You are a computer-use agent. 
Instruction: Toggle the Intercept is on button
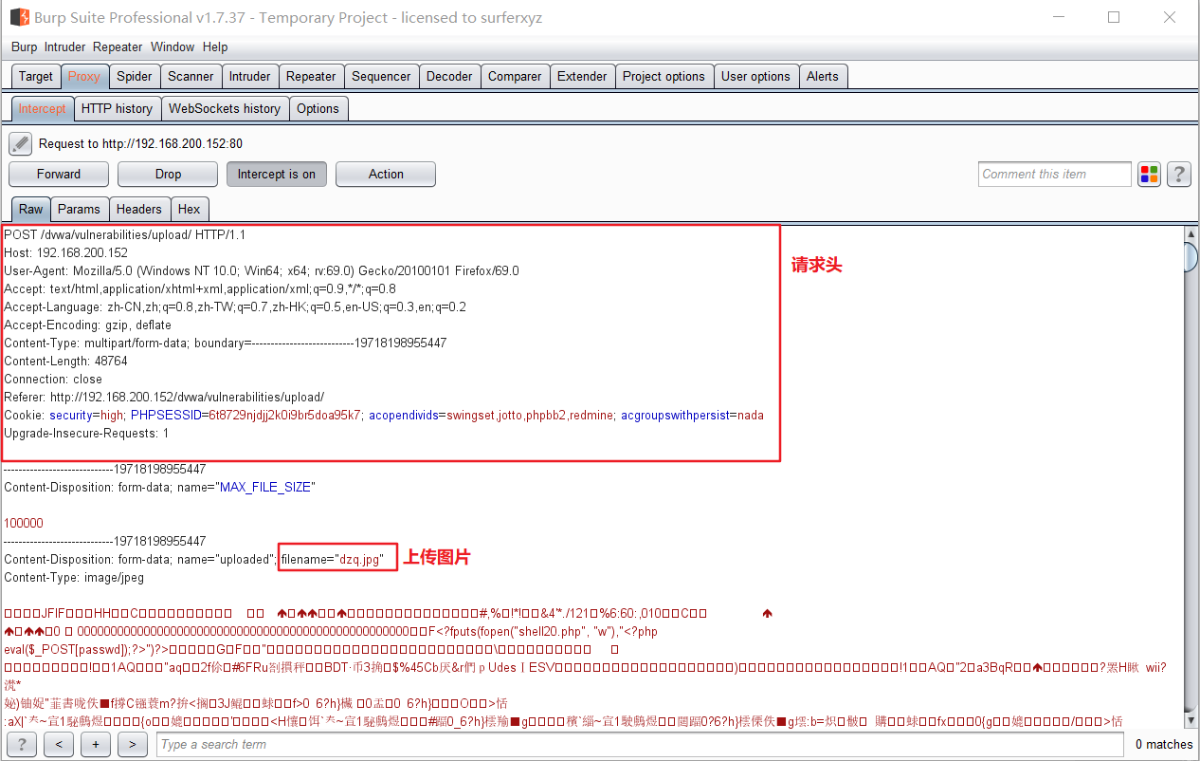[277, 174]
